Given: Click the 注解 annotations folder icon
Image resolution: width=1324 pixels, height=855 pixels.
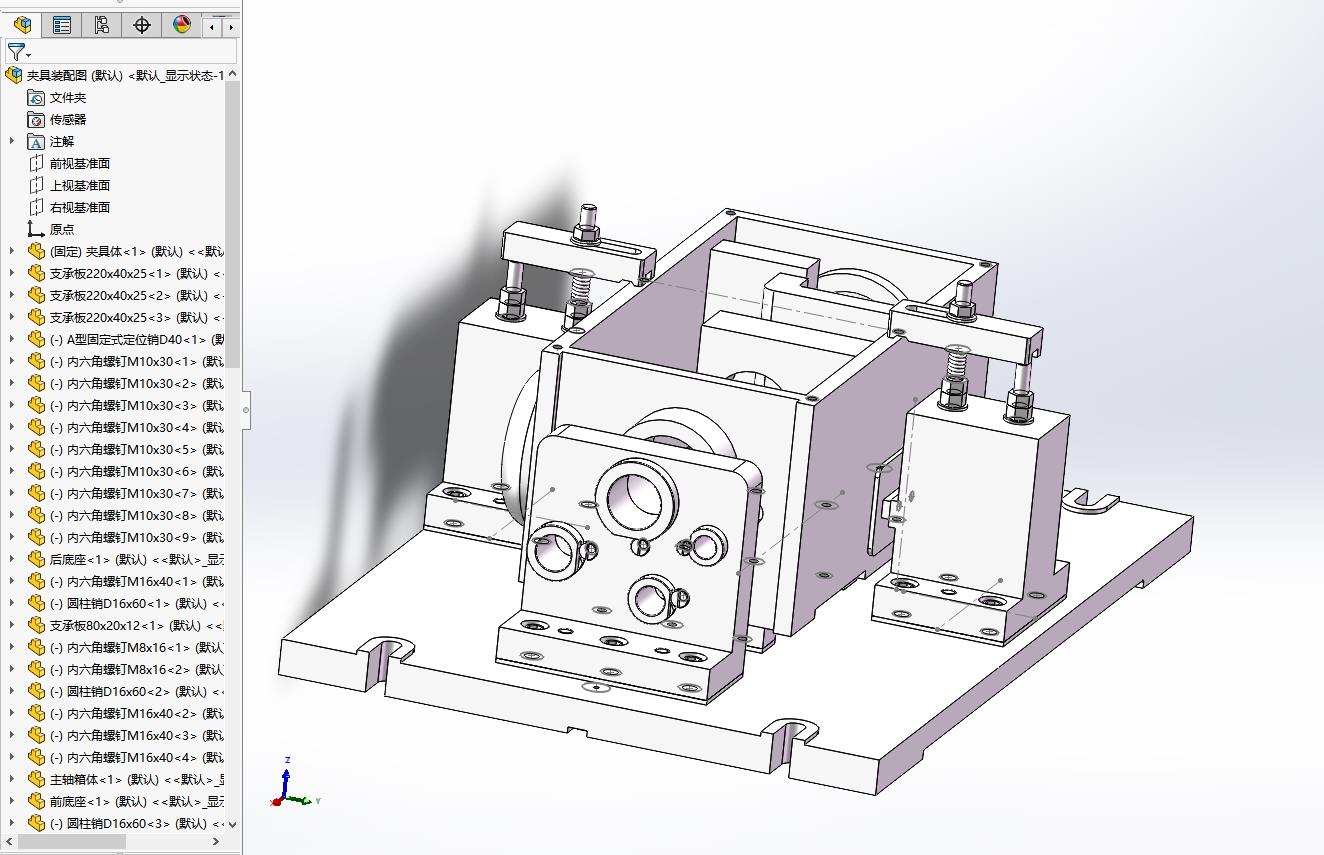Looking at the screenshot, I should click(36, 141).
